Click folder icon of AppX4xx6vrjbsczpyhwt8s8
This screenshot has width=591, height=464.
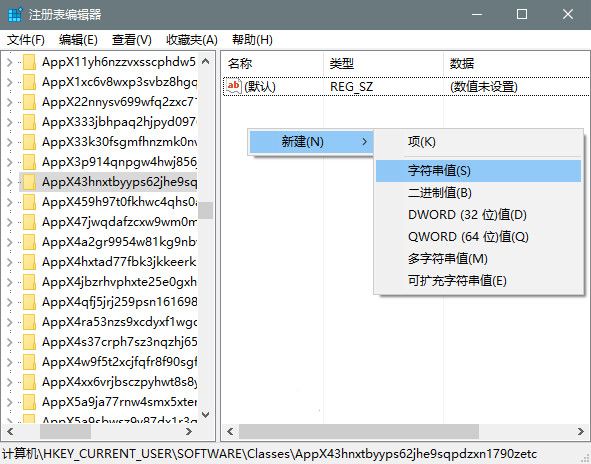[x=29, y=382]
